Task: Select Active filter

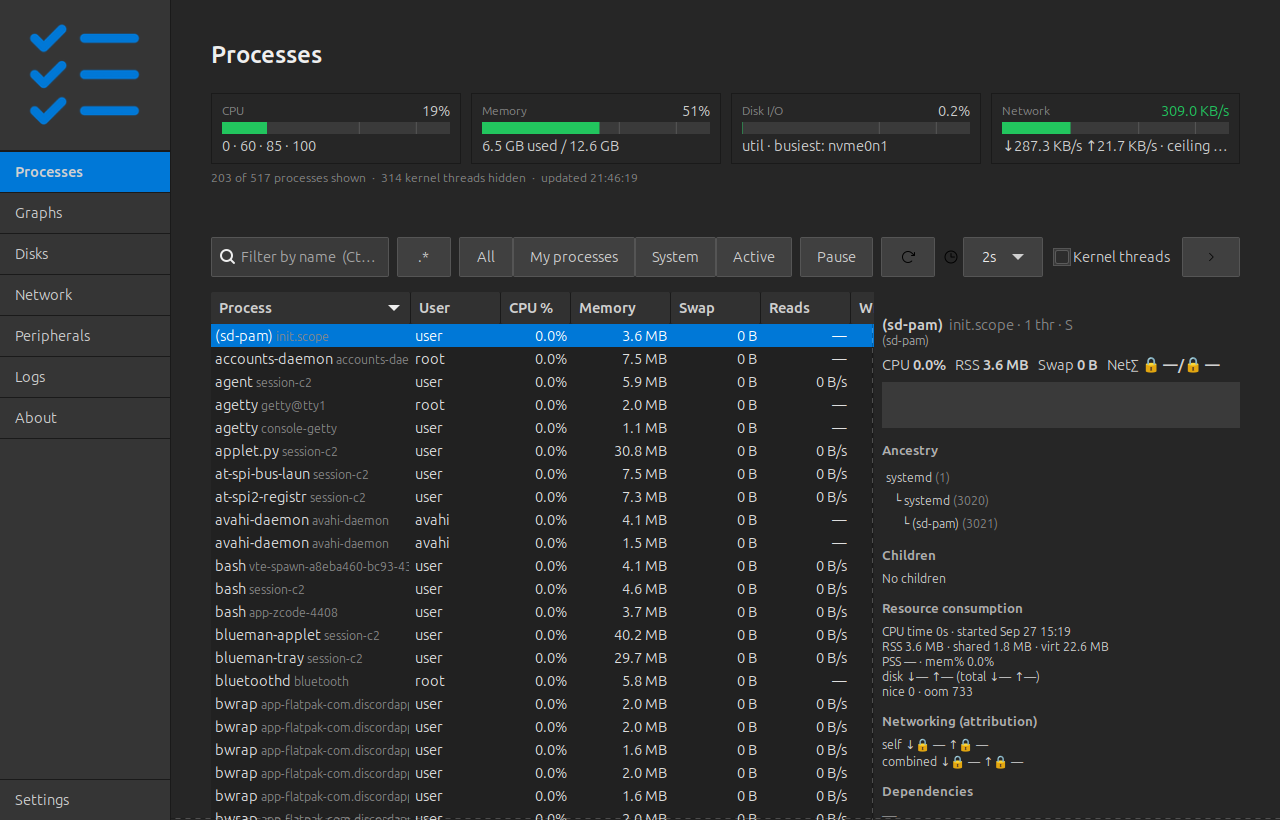Action: pyautogui.click(x=754, y=257)
